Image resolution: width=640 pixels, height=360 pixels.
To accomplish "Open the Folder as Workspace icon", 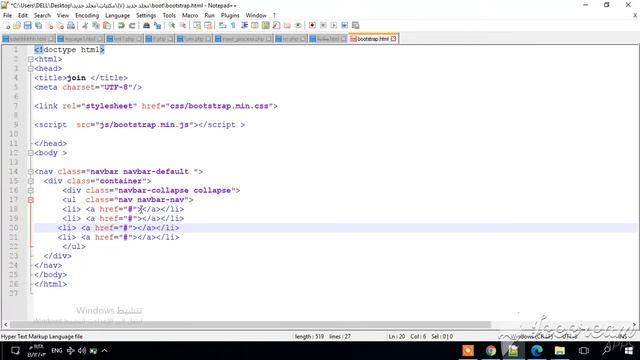I will pyautogui.click(x=287, y=25).
